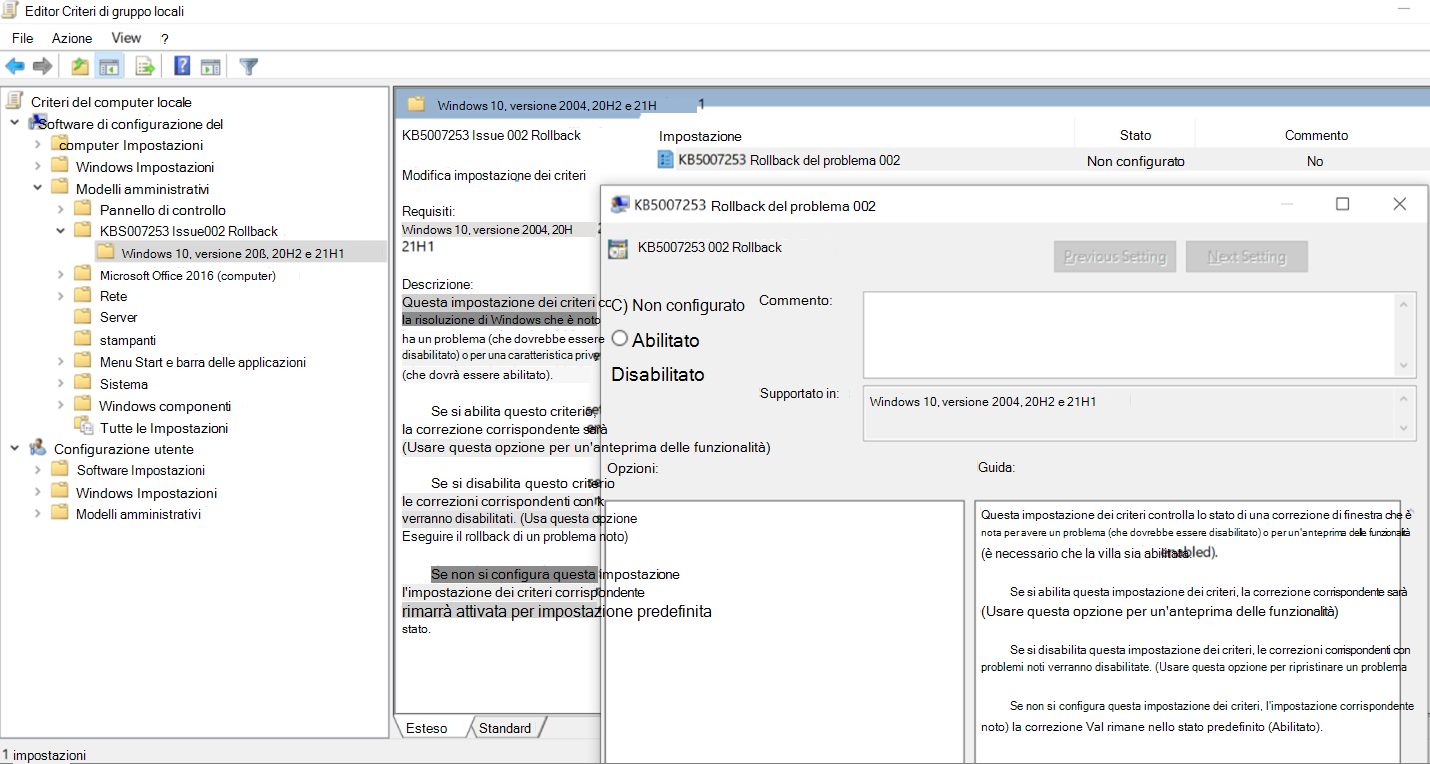Collapse the Software di configurazione node

tap(15, 123)
